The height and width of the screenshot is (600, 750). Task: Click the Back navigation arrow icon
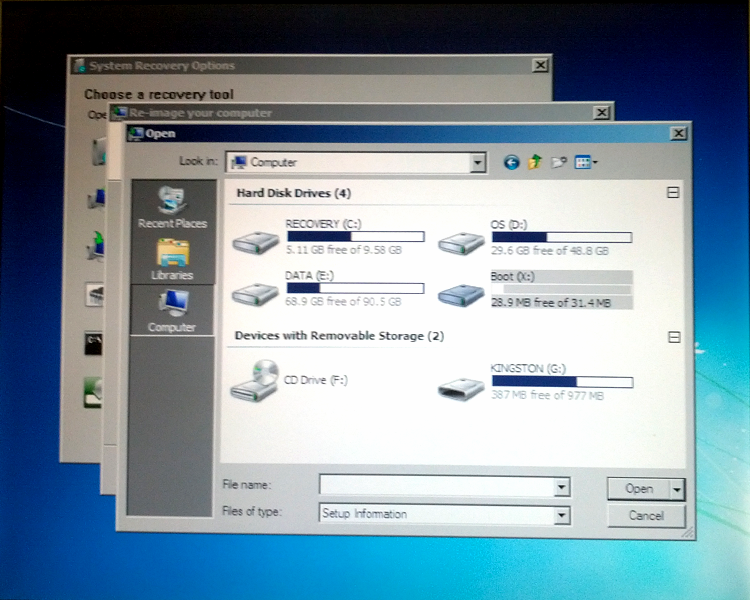(511, 162)
